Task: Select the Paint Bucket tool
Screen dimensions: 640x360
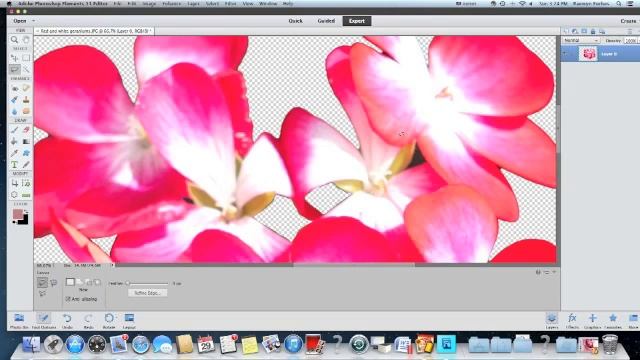Action: [14, 141]
